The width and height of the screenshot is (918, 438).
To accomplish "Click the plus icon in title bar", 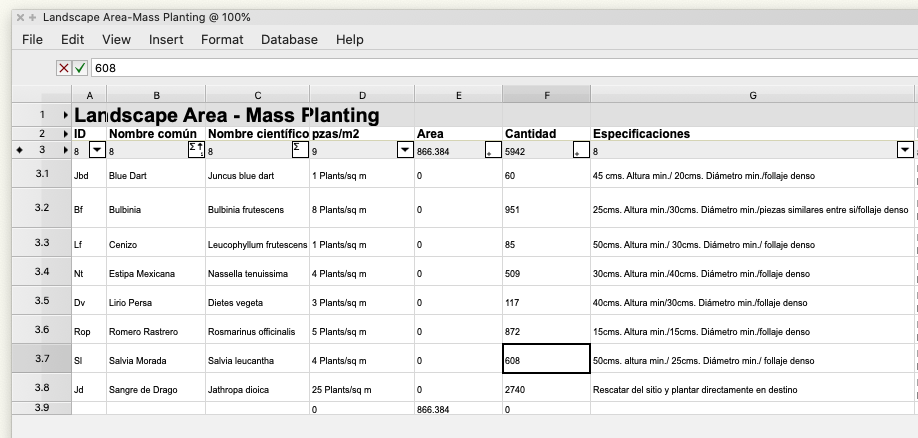I will point(32,18).
